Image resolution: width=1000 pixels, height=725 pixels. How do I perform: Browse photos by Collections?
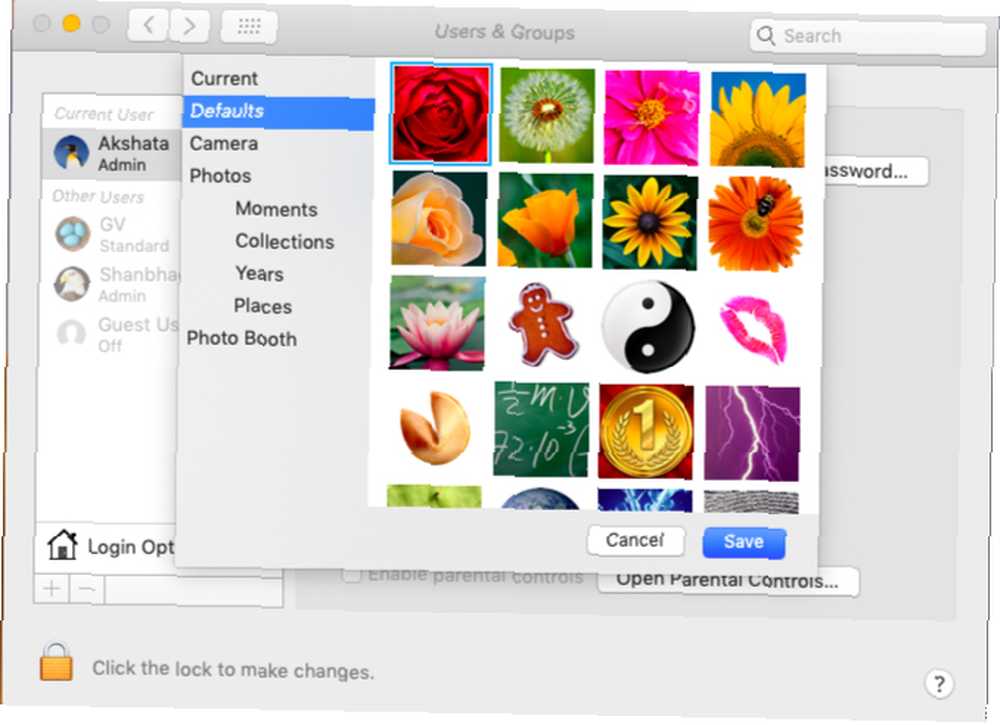pyautogui.click(x=284, y=242)
